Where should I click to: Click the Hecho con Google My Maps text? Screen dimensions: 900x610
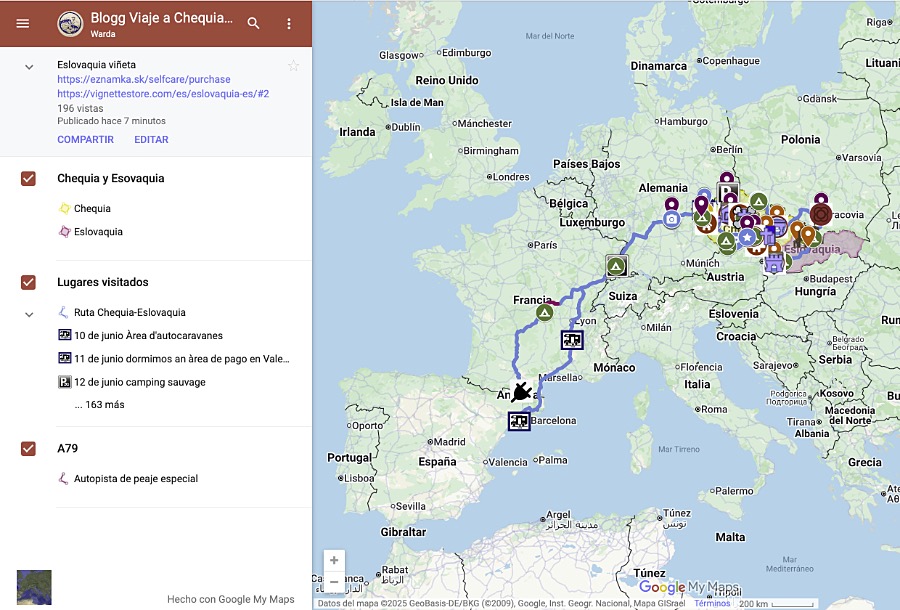point(231,599)
